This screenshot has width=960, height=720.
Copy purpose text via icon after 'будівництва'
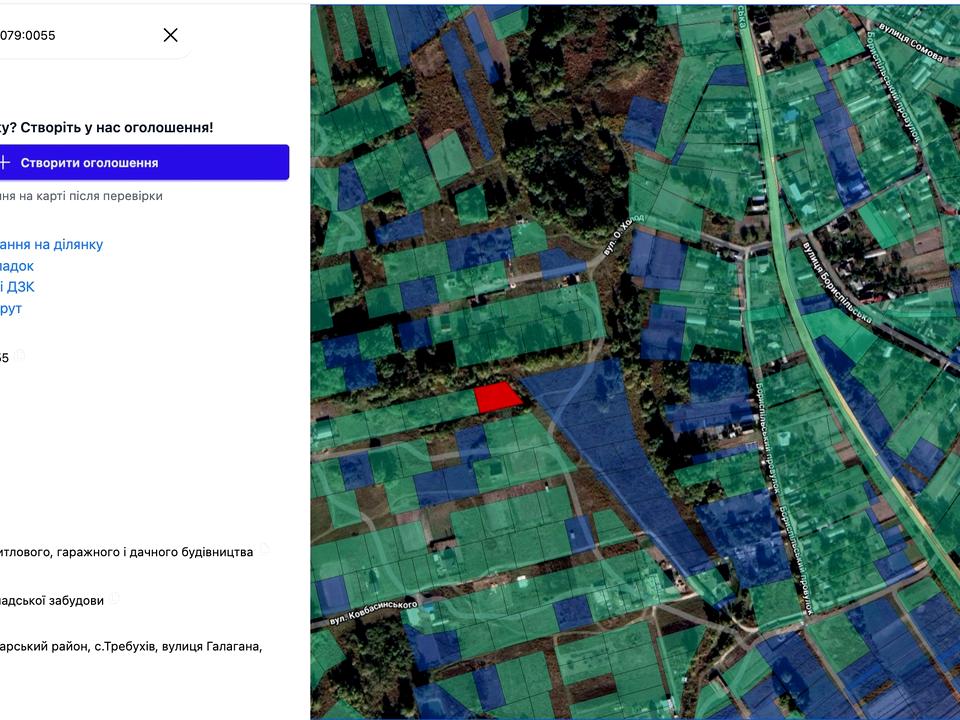click(x=264, y=549)
